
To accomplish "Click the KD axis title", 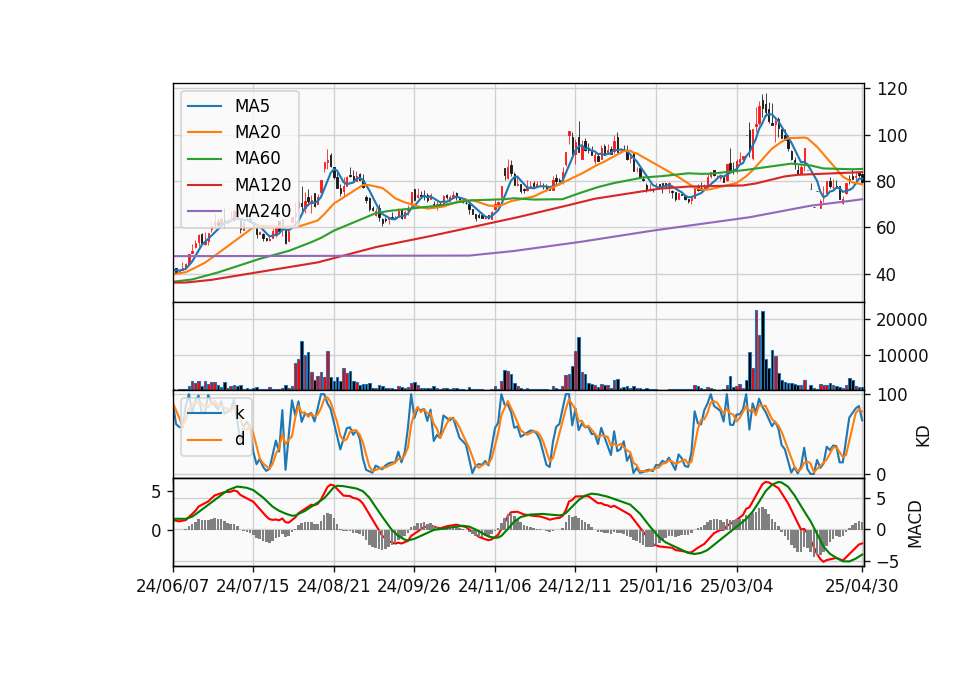I will (923, 436).
